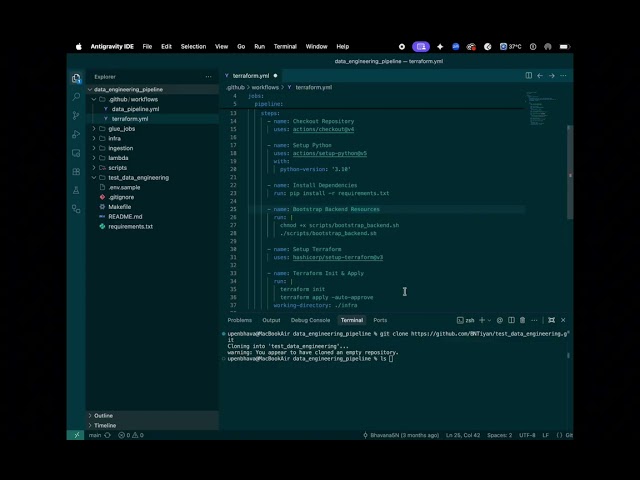Image resolution: width=640 pixels, height=480 pixels.
Task: Change end of line sequence LF
Action: pos(545,435)
